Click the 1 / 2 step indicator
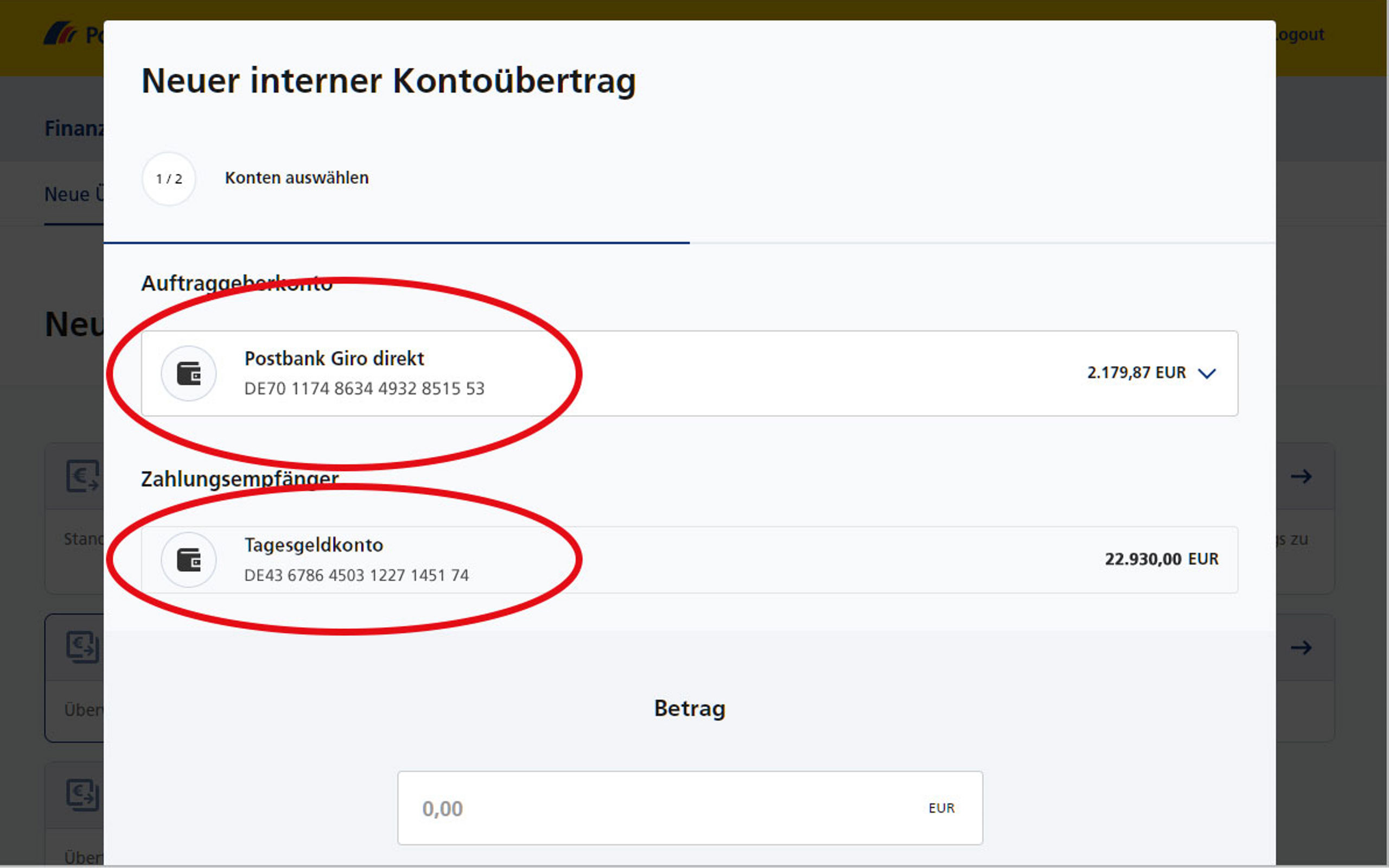This screenshot has height=868, width=1389. pos(169,178)
